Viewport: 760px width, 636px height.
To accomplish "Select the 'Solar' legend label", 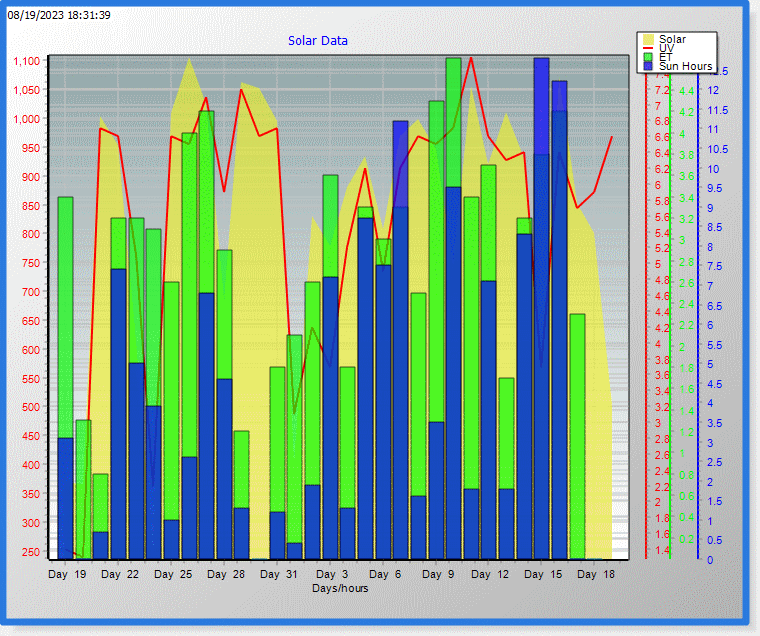I will (x=672, y=39).
